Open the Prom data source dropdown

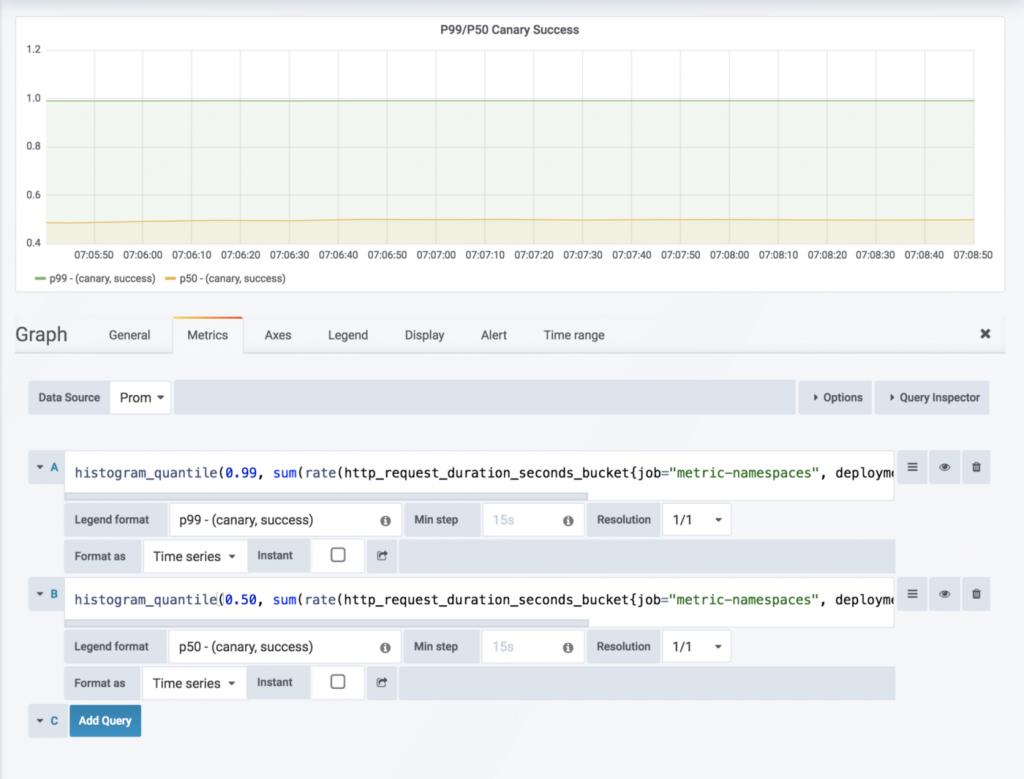click(x=141, y=397)
